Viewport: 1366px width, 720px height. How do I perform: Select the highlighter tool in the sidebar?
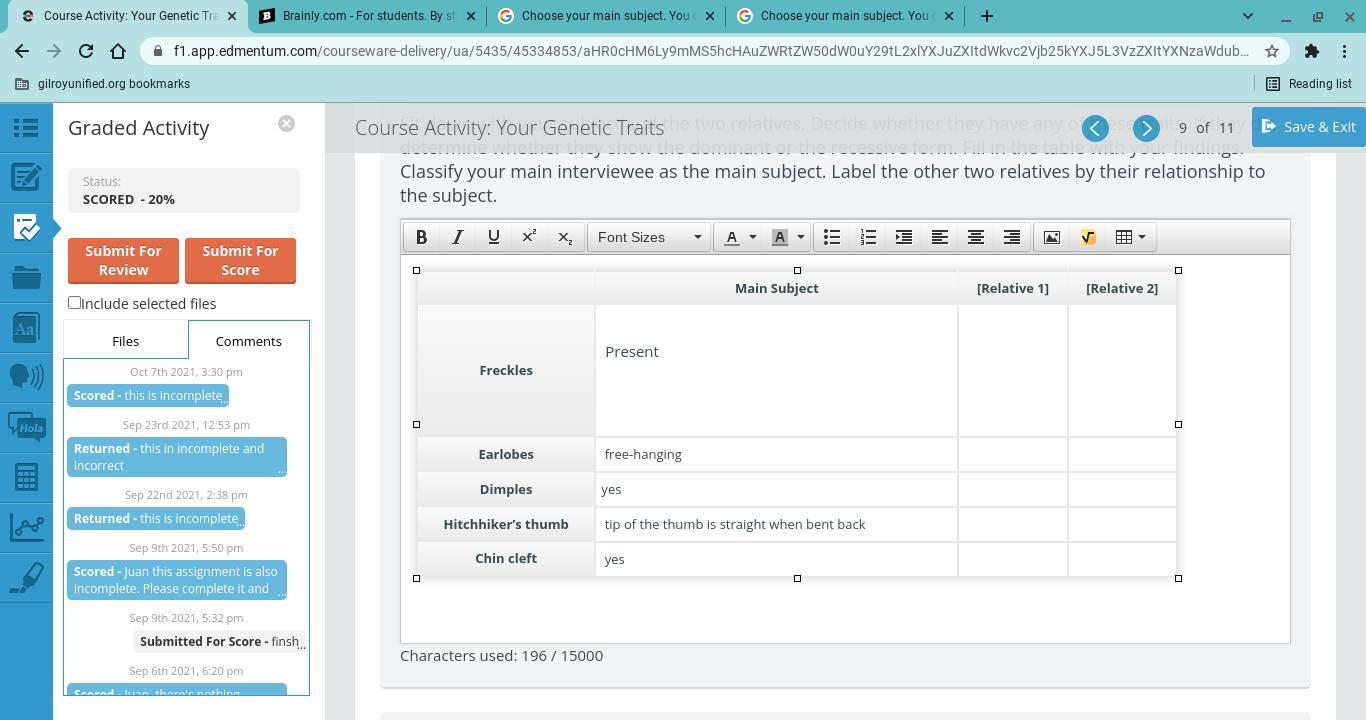[x=26, y=577]
